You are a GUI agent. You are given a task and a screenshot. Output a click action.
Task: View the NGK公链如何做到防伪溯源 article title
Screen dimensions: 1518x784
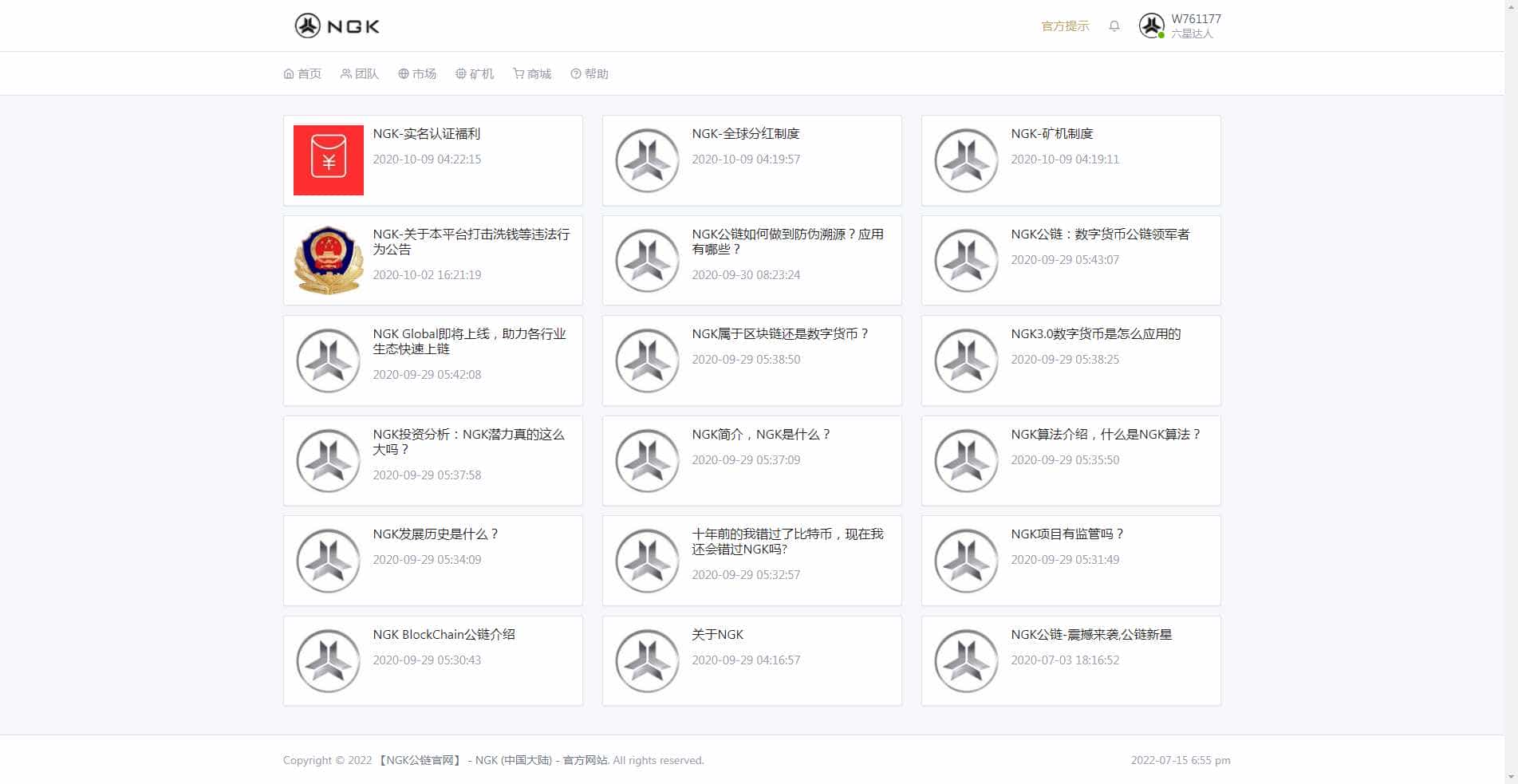(x=788, y=242)
